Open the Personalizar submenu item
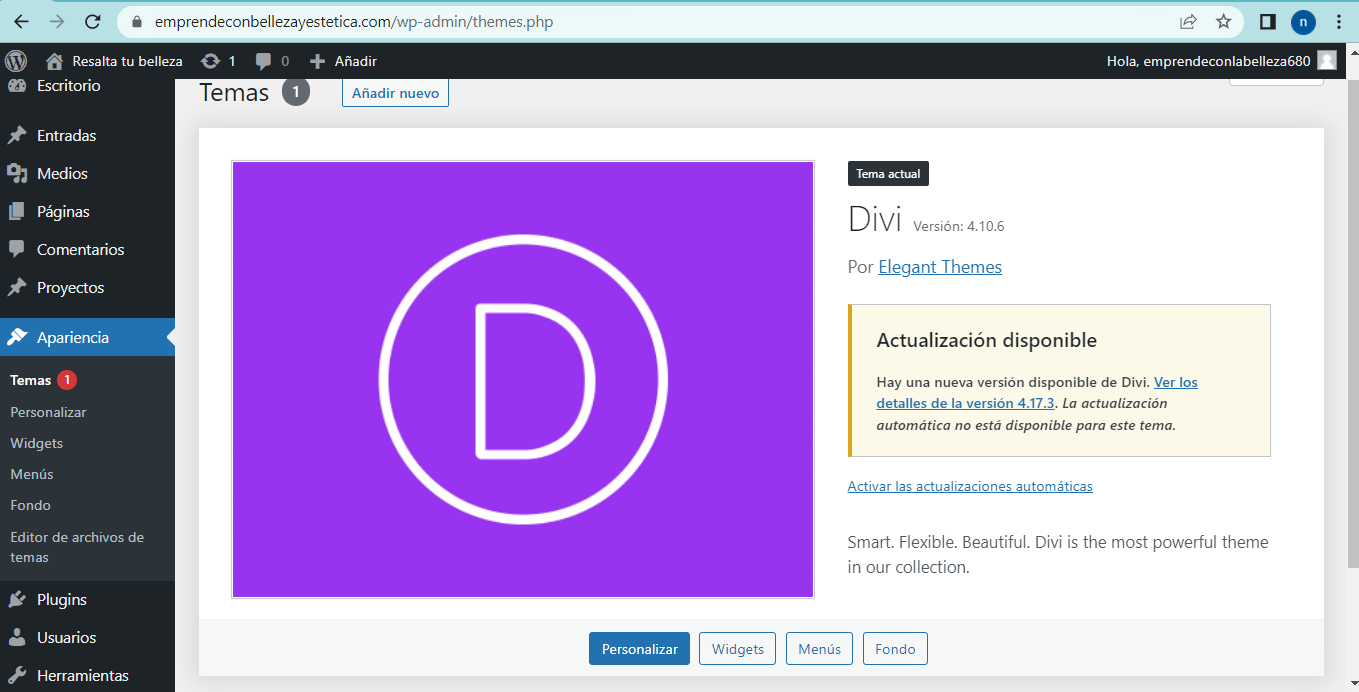This screenshot has height=692, width=1359. tap(48, 412)
